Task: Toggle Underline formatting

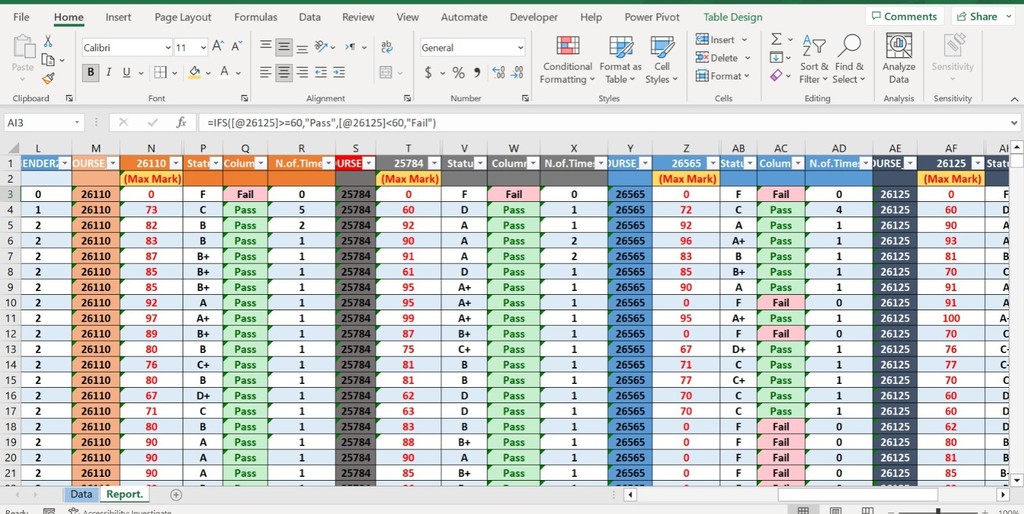Action: (125, 72)
